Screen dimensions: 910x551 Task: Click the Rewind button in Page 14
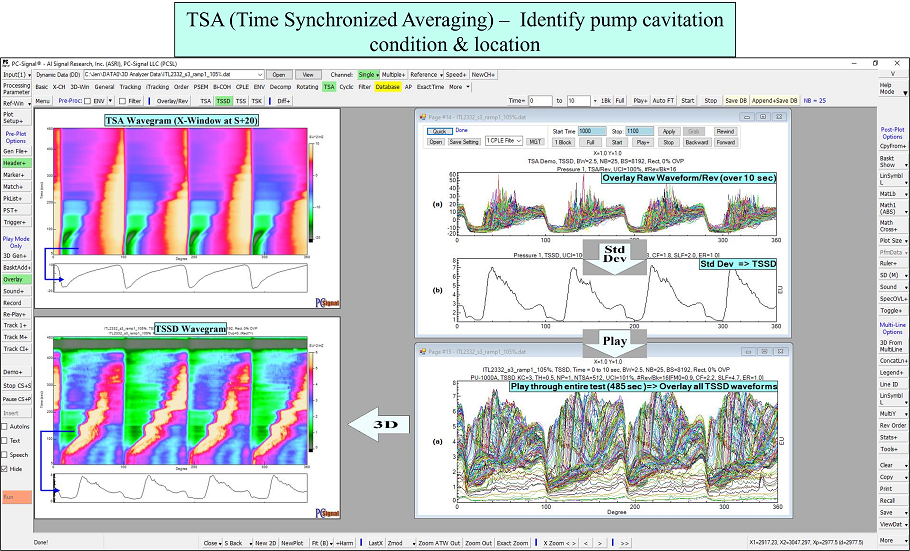coord(725,131)
